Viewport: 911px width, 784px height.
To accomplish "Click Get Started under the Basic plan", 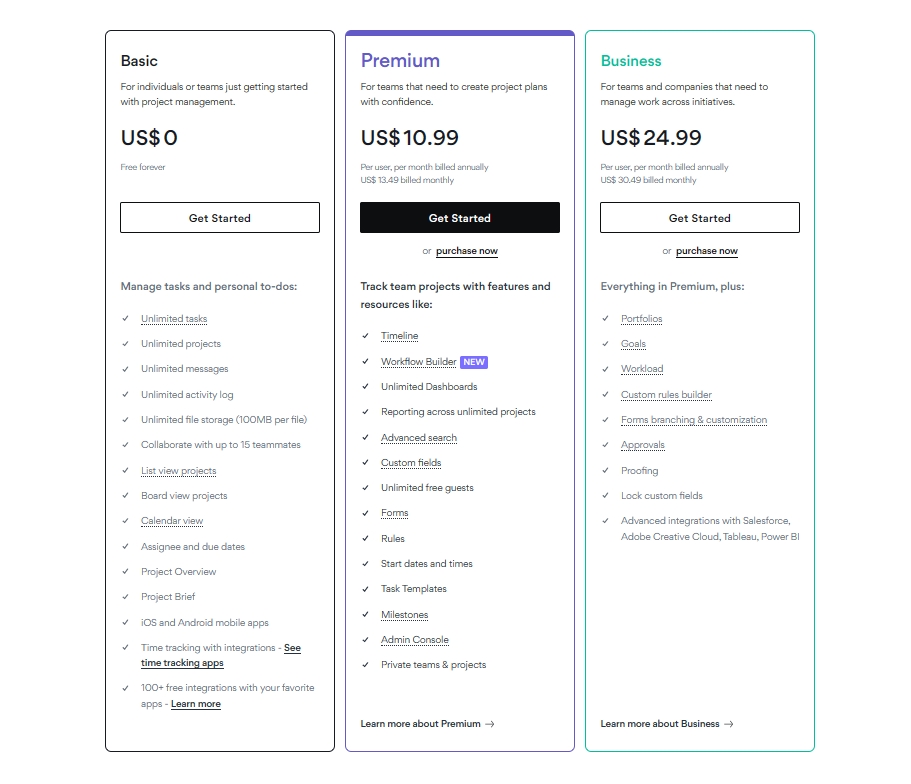I will click(x=219, y=217).
